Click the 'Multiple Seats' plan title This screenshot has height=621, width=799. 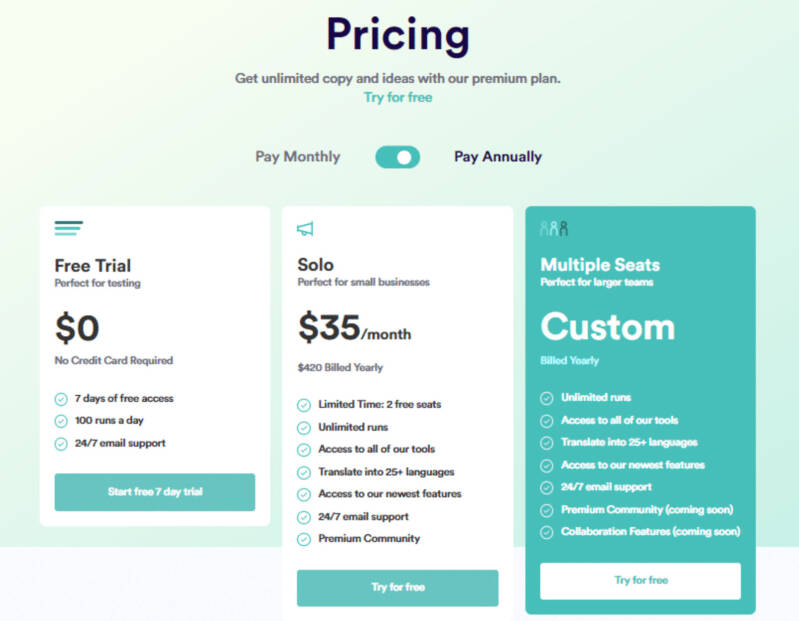pos(600,265)
